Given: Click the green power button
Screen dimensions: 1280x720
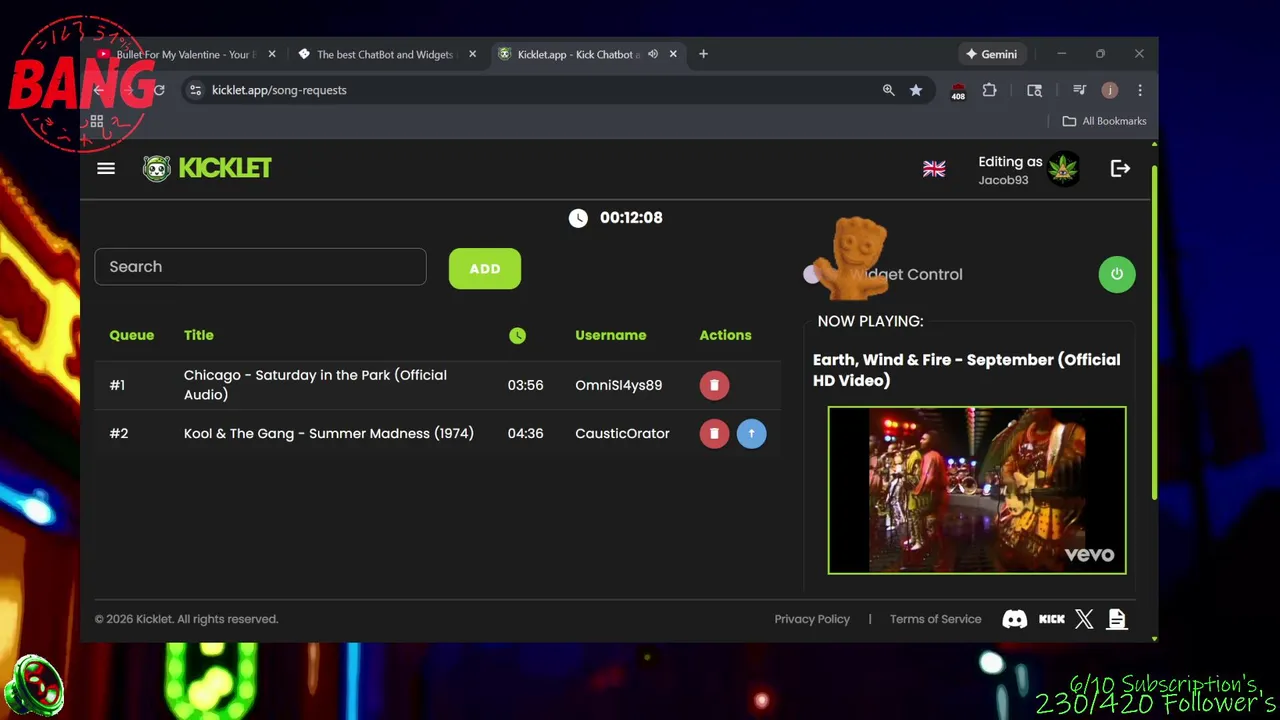Looking at the screenshot, I should (x=1117, y=274).
